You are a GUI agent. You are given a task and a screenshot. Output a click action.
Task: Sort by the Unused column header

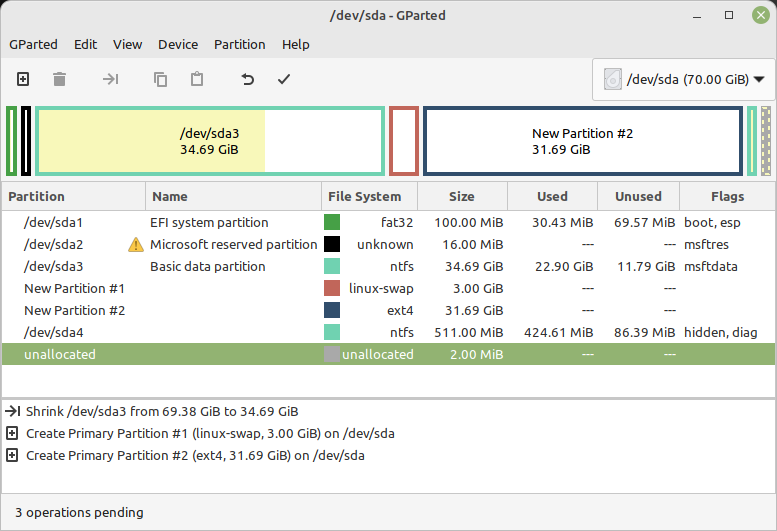638,196
